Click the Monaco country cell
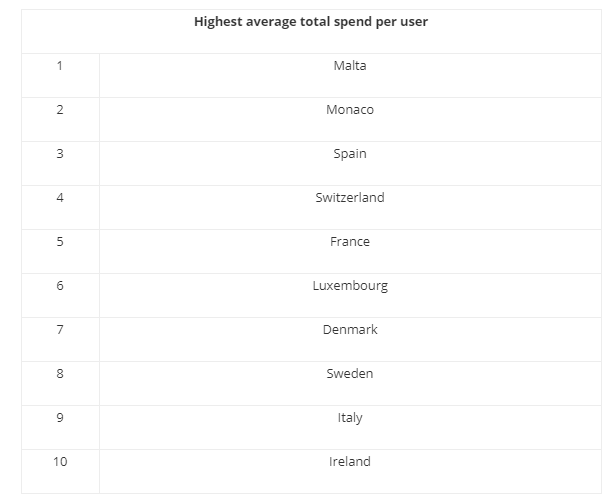Screen dimensions: 616x504 [350, 110]
